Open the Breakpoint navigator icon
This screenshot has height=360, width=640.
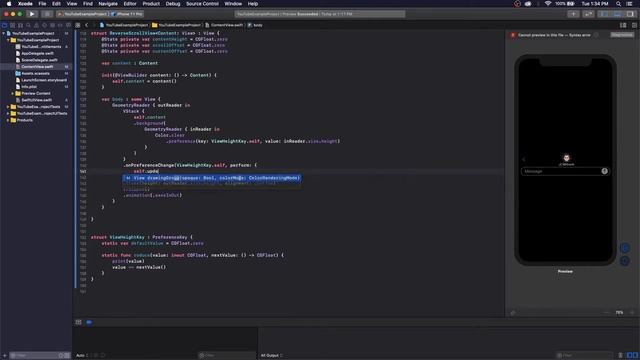60,25
